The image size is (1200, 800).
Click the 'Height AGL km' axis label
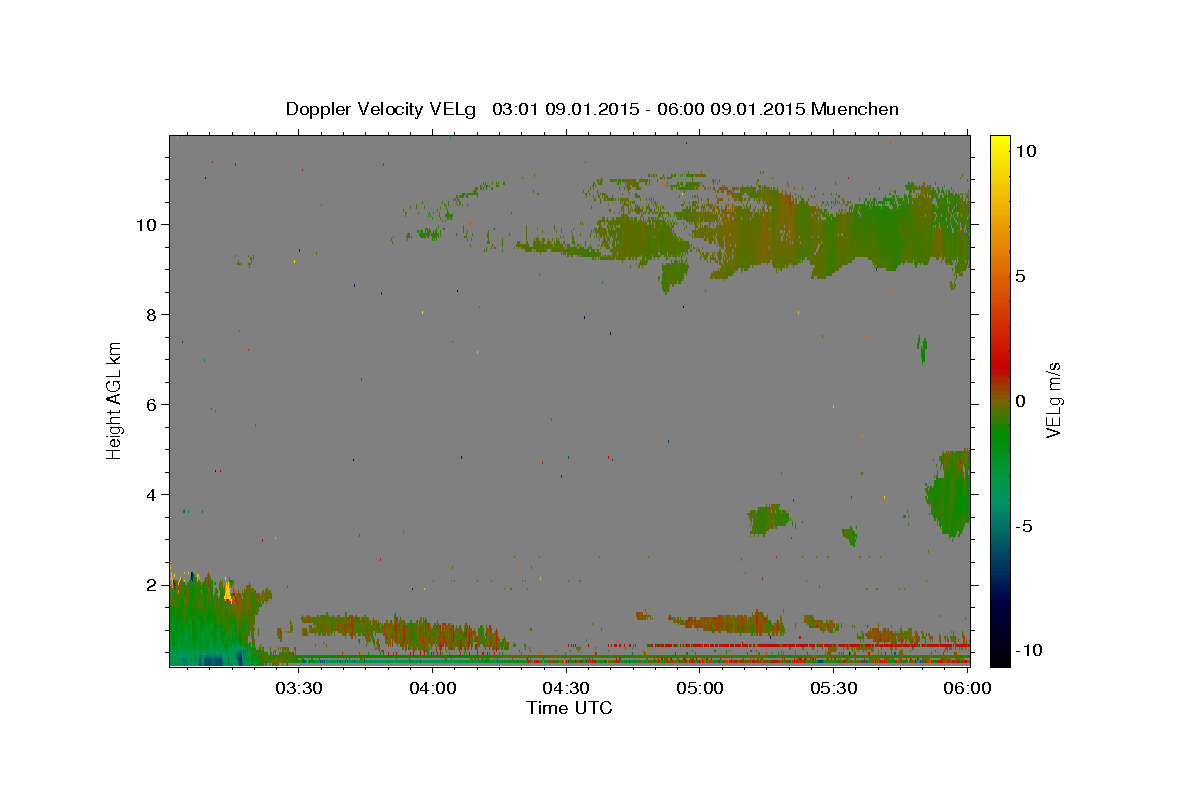pos(114,399)
